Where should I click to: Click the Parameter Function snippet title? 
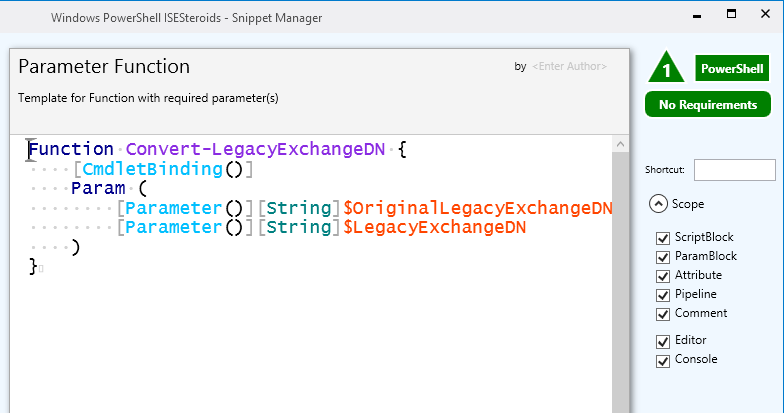104,66
